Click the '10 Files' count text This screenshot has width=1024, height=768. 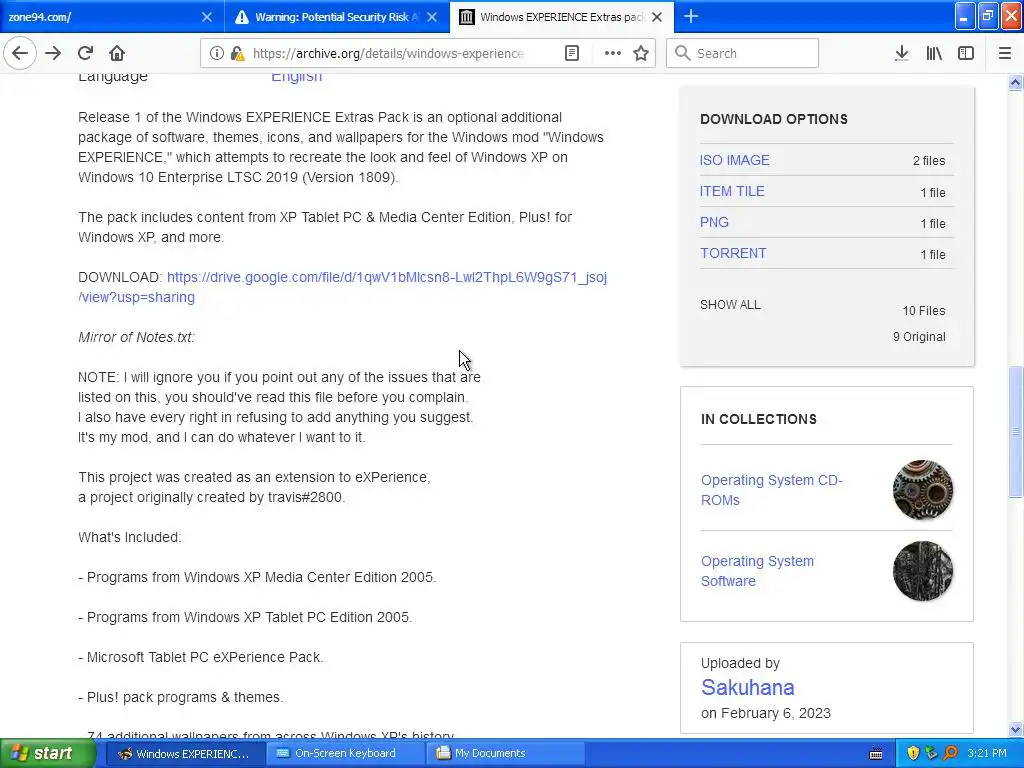tap(923, 311)
